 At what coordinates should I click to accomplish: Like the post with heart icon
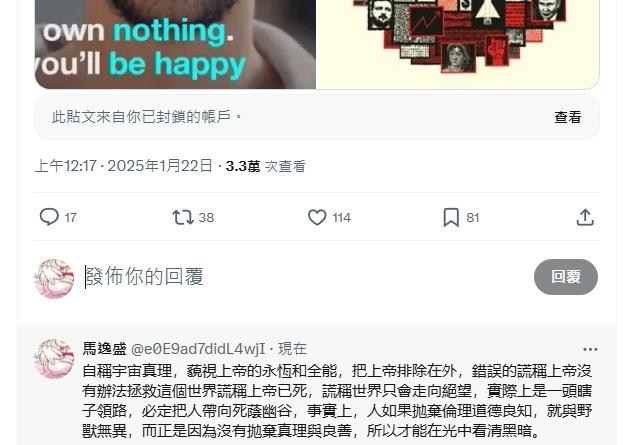pos(317,218)
